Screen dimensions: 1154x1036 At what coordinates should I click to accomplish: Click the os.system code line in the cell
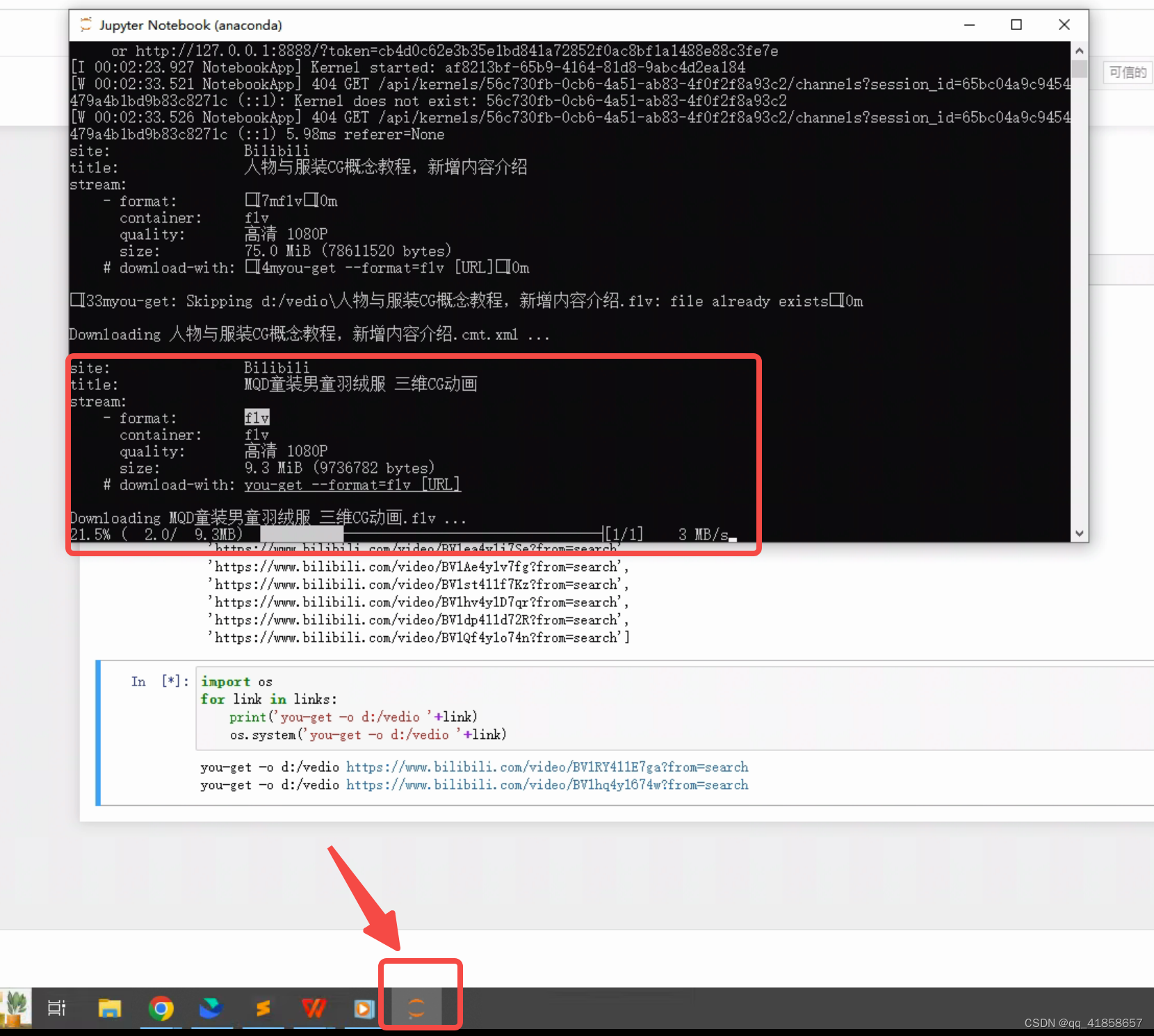[x=368, y=734]
